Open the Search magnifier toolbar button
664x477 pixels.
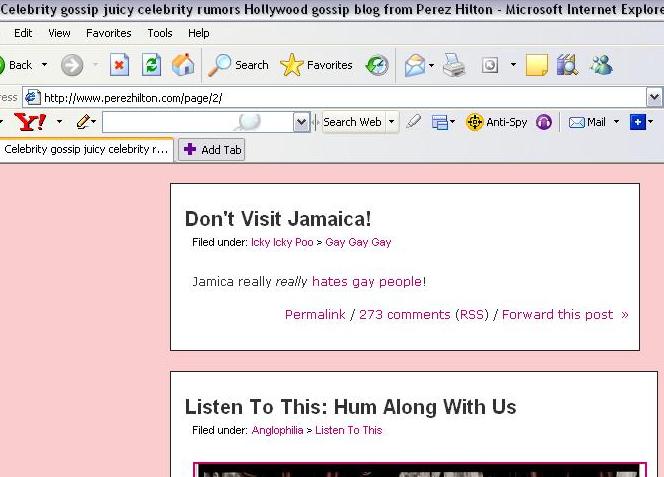point(238,65)
